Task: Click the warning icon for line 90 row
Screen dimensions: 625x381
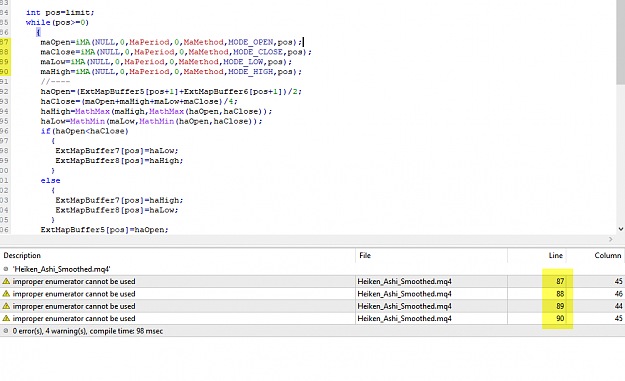Action: pos(6,318)
